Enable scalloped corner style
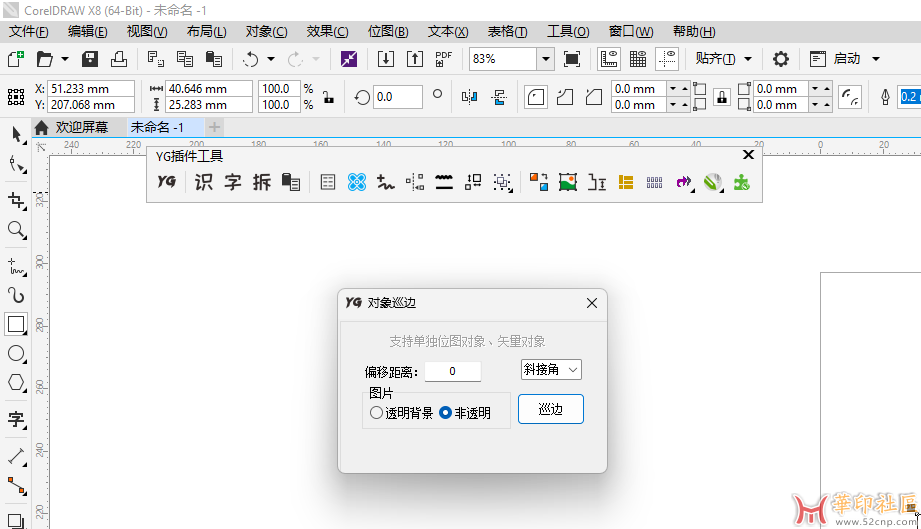Screen dimensions: 921x529 coord(565,97)
